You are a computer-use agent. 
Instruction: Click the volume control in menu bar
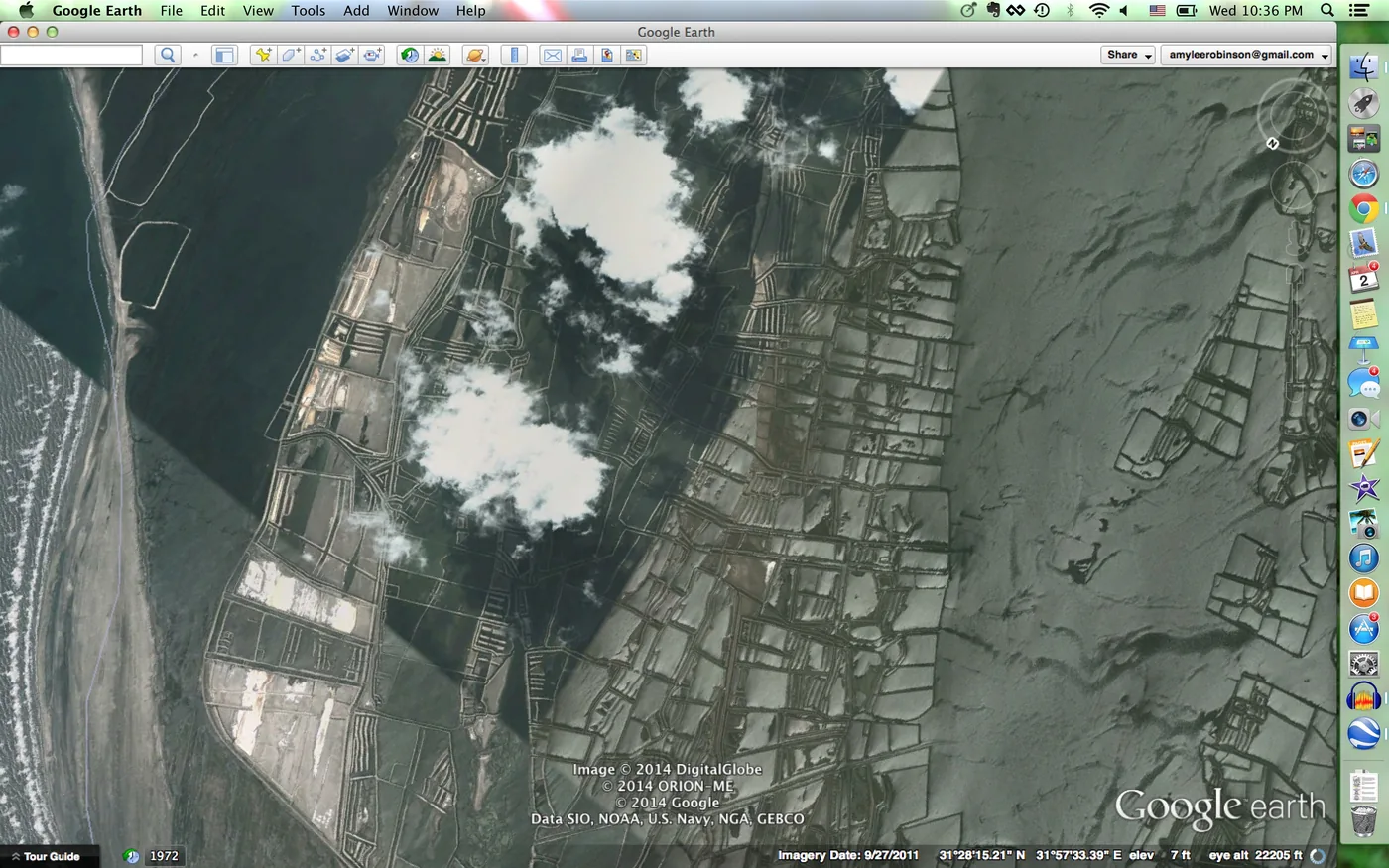1124,11
